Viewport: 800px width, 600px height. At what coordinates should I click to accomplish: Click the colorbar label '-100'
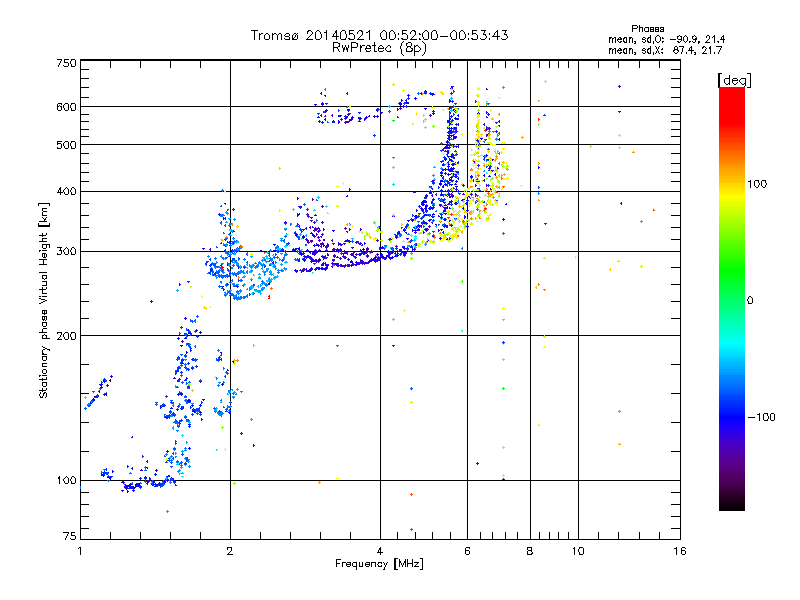pyautogui.click(x=761, y=417)
